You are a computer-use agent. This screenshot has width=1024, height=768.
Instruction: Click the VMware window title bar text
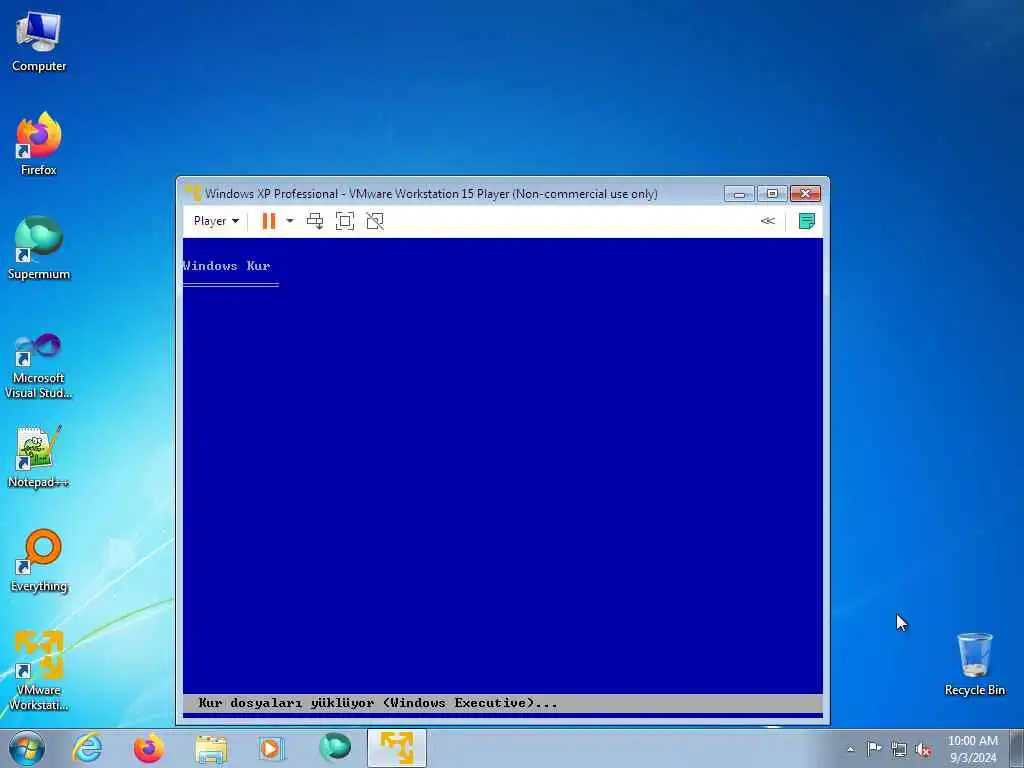[431, 193]
